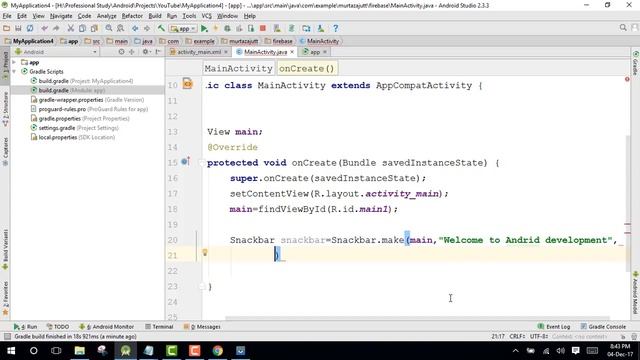Viewport: 640px width, 360px height.
Task: Open the Refactor menu
Action: (x=132, y=16)
